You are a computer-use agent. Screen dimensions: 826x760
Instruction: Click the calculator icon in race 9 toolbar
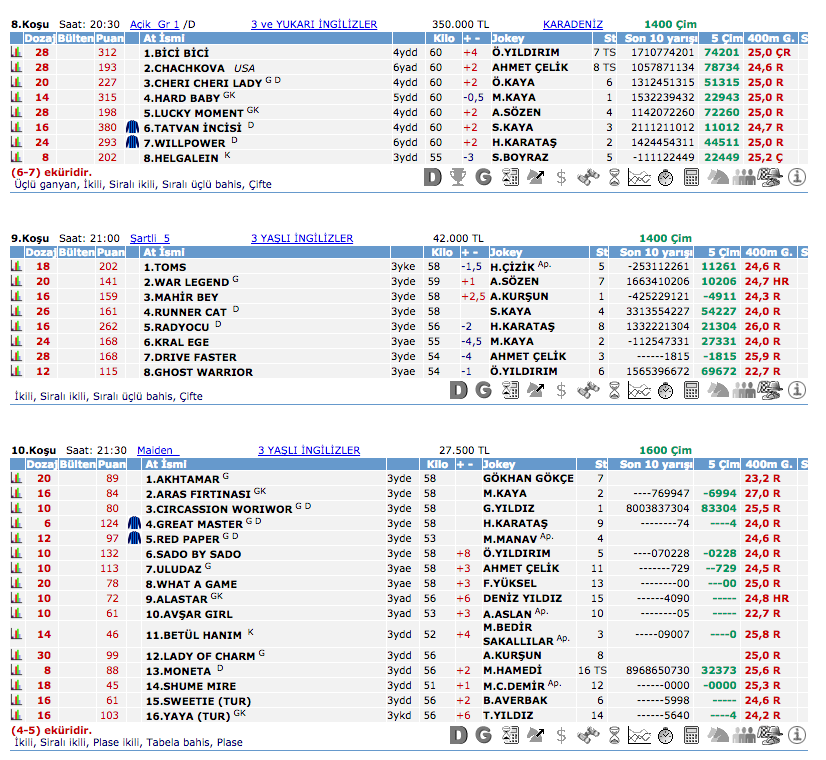691,390
